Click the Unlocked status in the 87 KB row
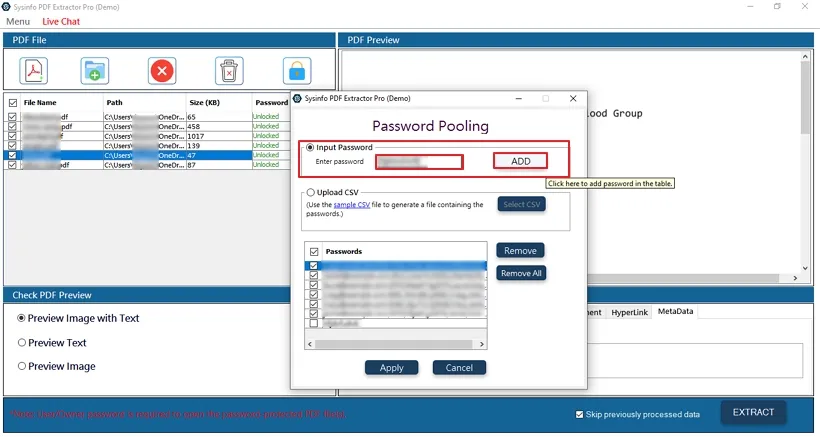The height and width of the screenshot is (437, 820). coord(266,165)
